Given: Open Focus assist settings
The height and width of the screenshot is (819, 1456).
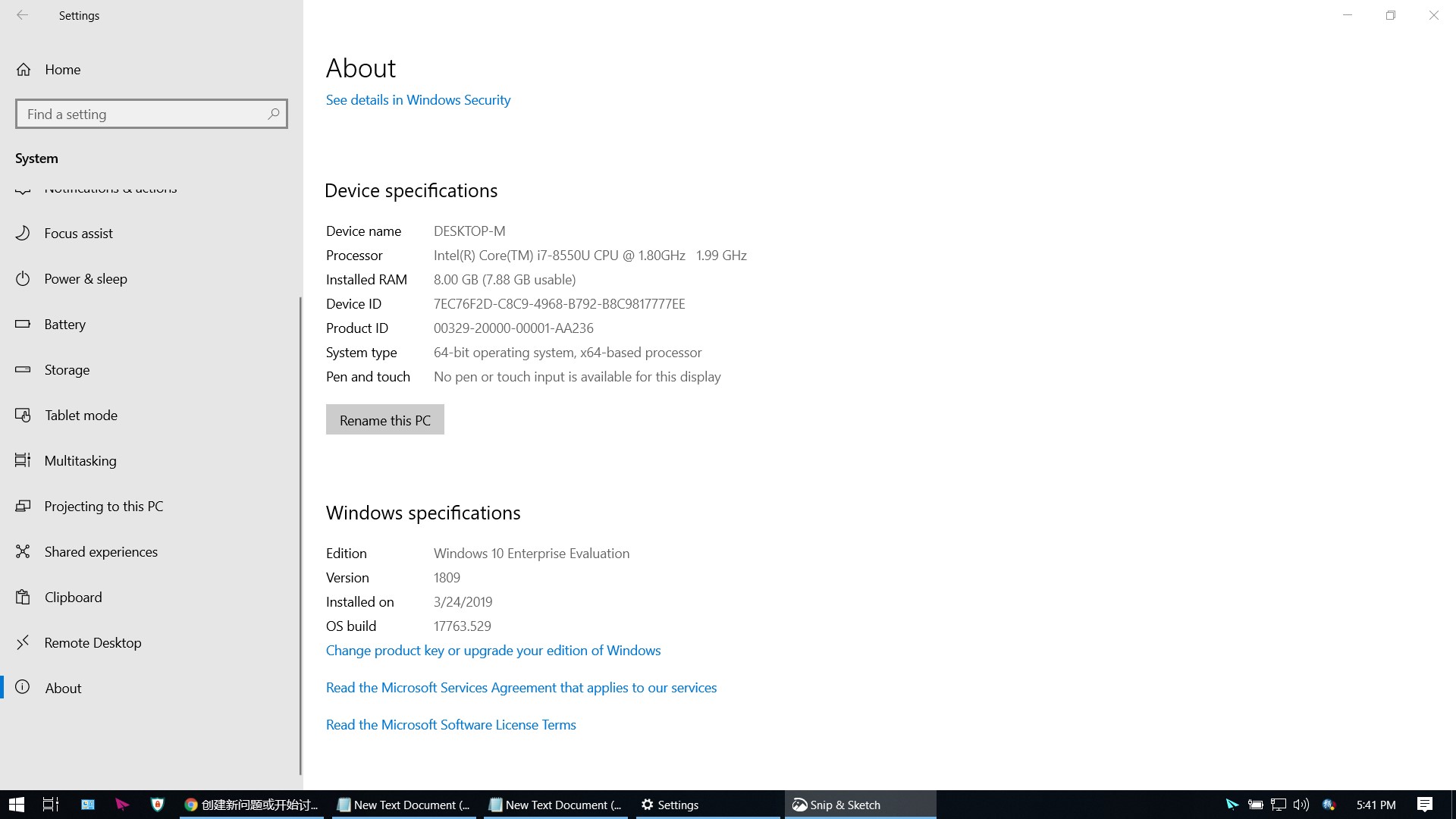Looking at the screenshot, I should point(150,234).
